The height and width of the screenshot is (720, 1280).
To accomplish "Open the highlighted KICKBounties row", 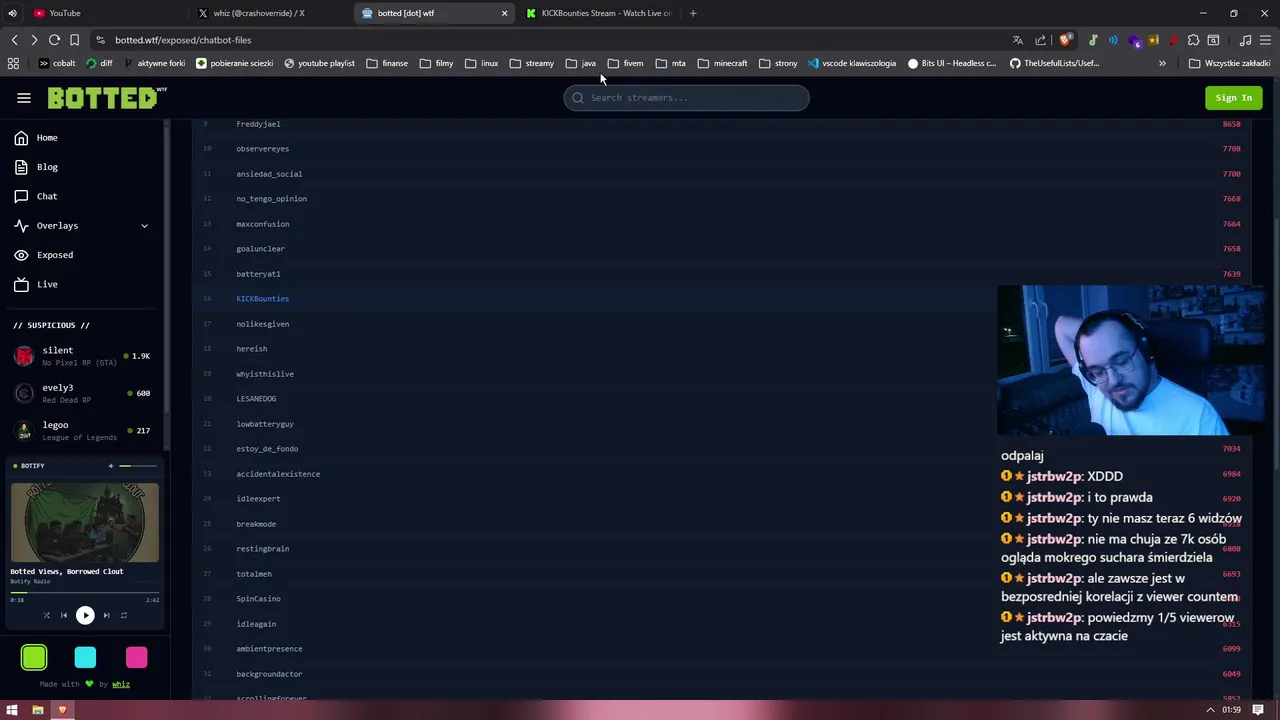I will pyautogui.click(x=720, y=299).
